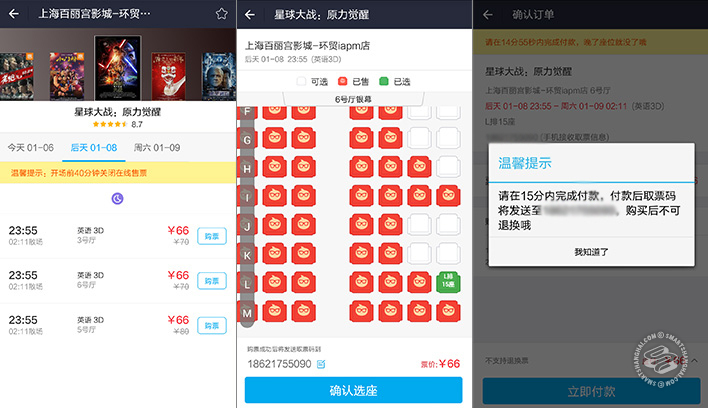The image size is (708, 408).
Task: Switch to the 今天 01-06 date tab
Action: [31, 148]
